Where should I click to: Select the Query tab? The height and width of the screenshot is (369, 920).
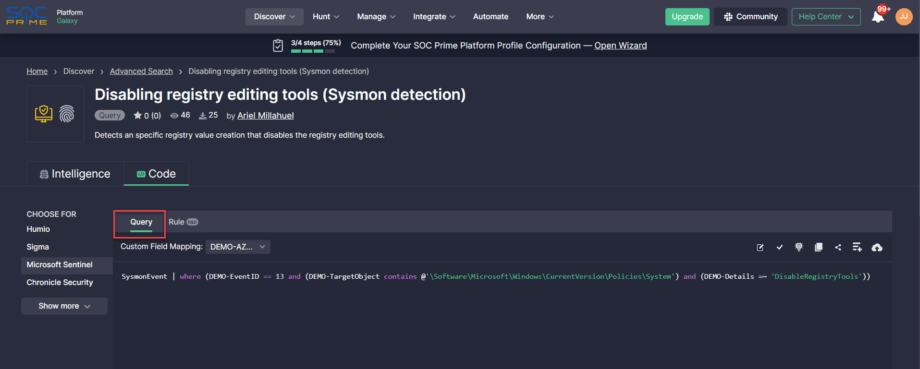pos(141,222)
